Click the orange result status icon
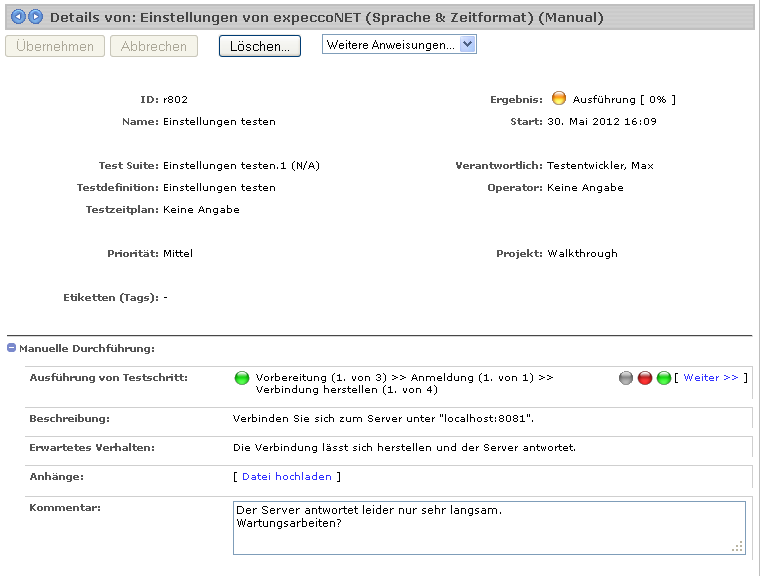760x576 pixels. point(559,99)
